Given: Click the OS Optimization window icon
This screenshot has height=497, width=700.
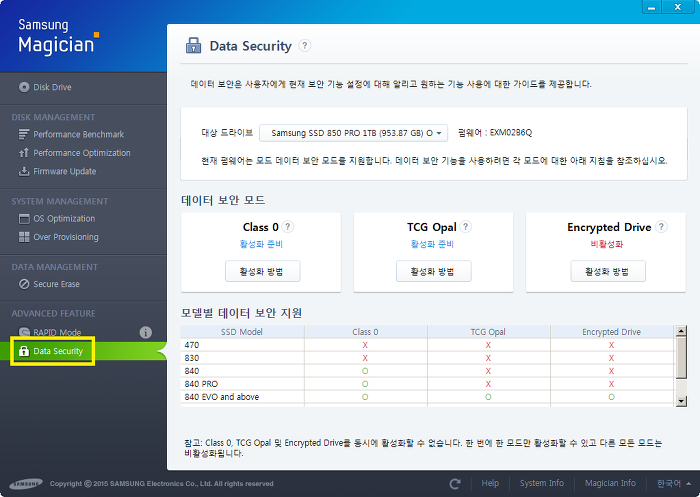Looking at the screenshot, I should pyautogui.click(x=24, y=219).
